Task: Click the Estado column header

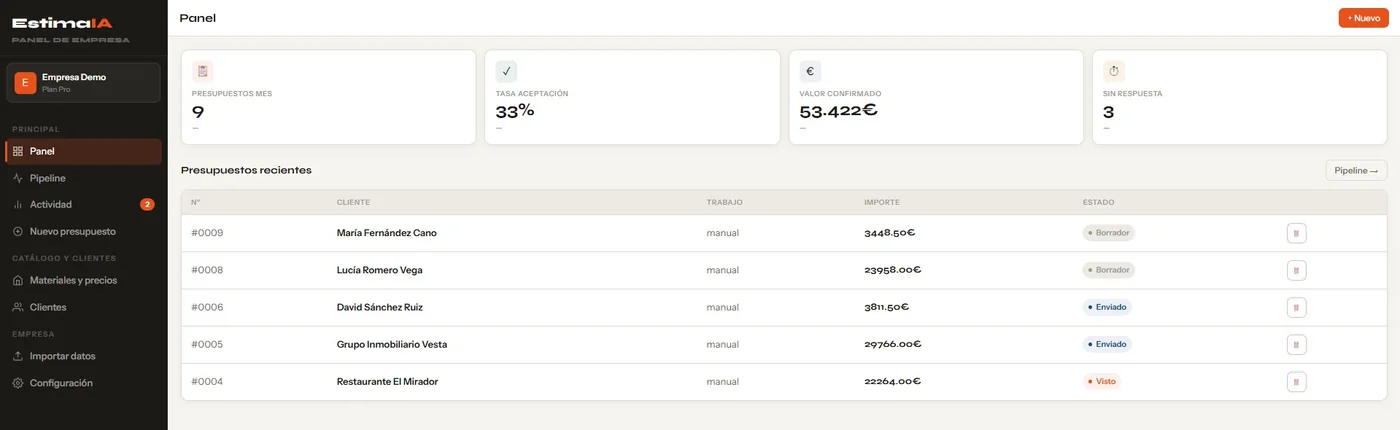Action: click(1099, 202)
